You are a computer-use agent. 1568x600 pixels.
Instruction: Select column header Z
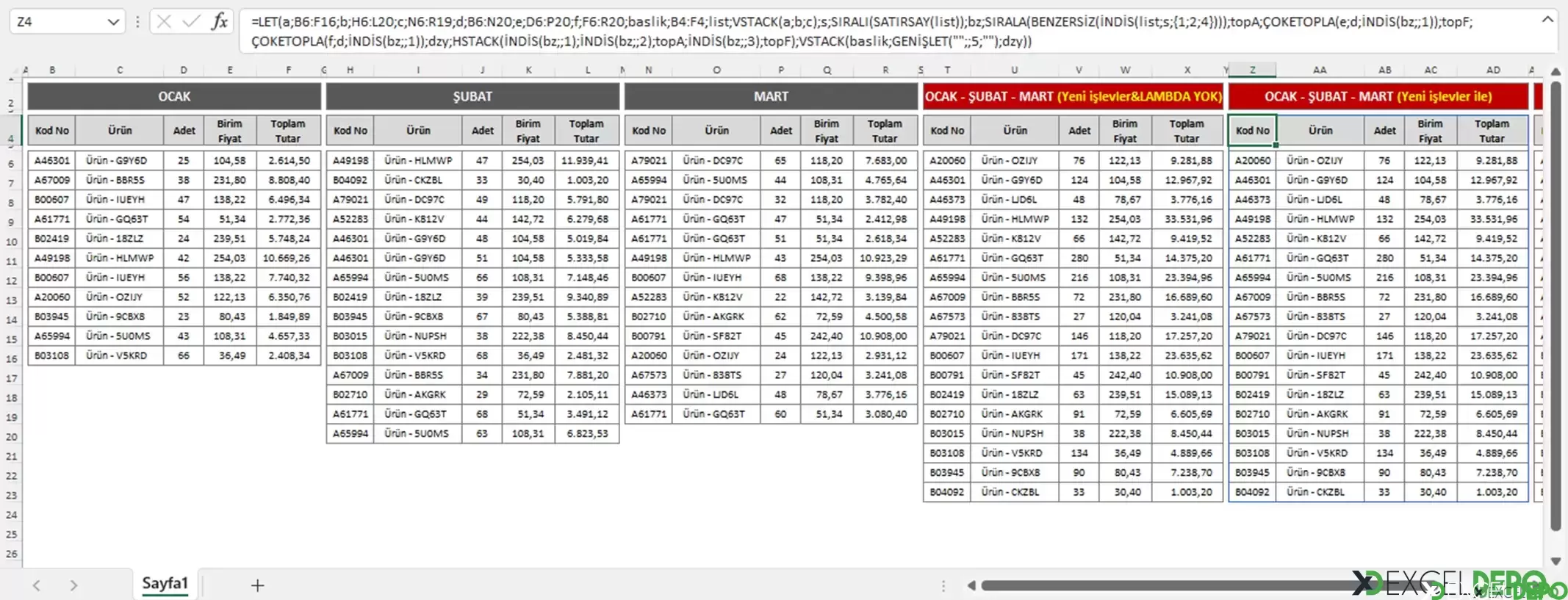click(x=1252, y=70)
